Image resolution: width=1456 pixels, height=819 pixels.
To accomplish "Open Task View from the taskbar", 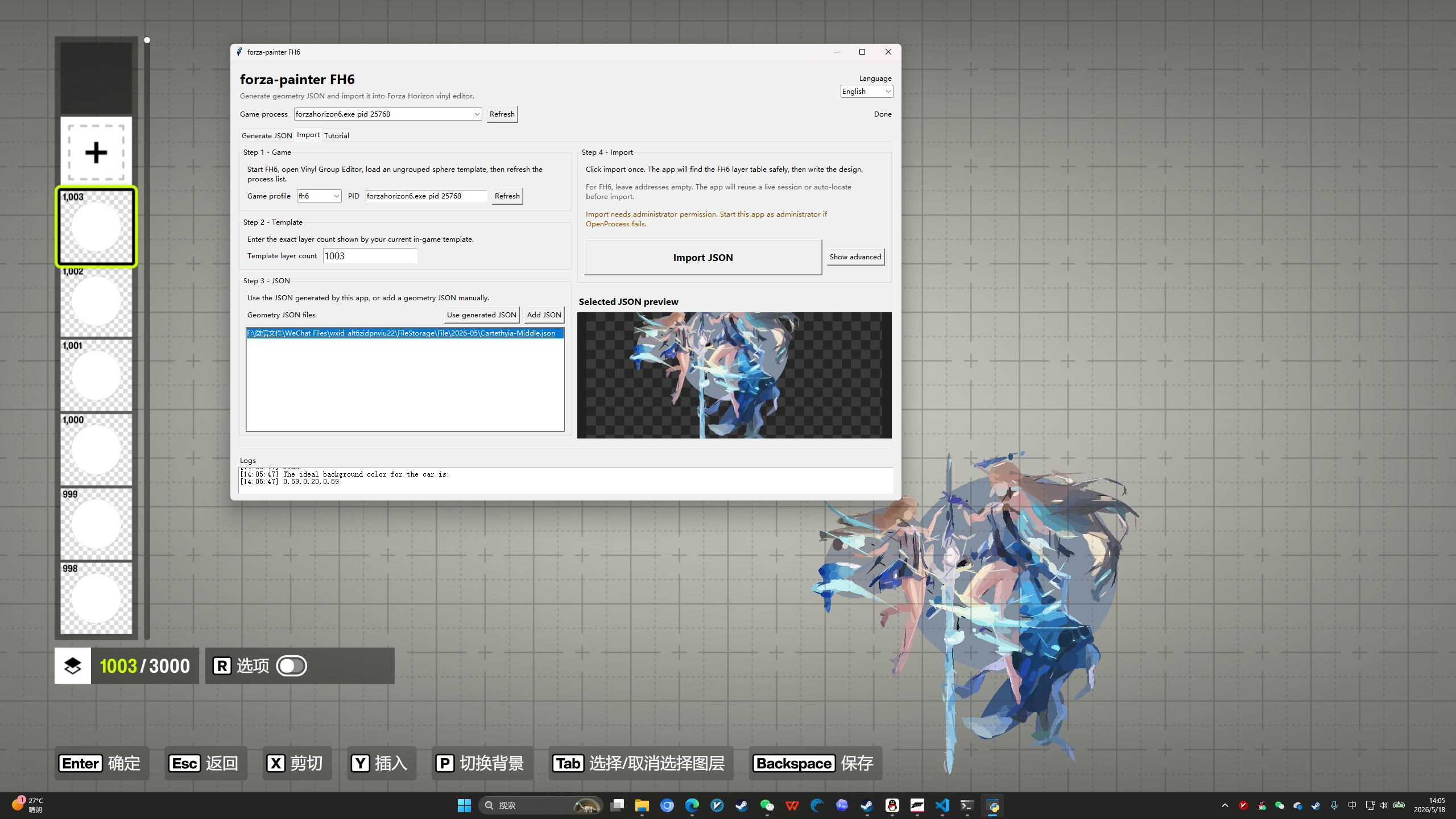I will coord(617,805).
